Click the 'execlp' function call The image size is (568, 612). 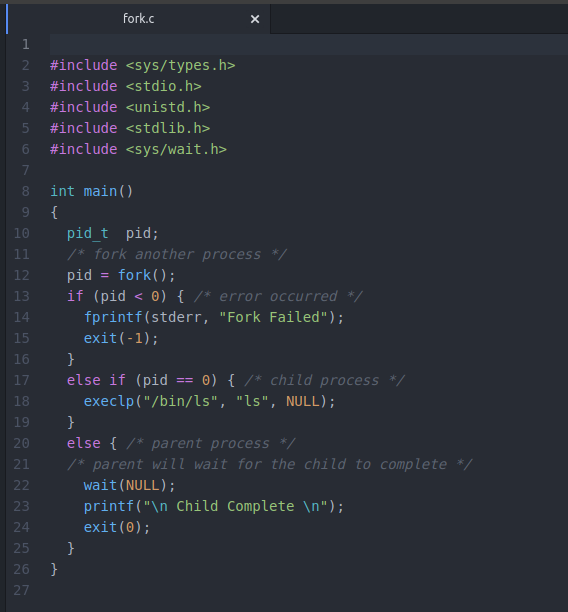click(109, 402)
